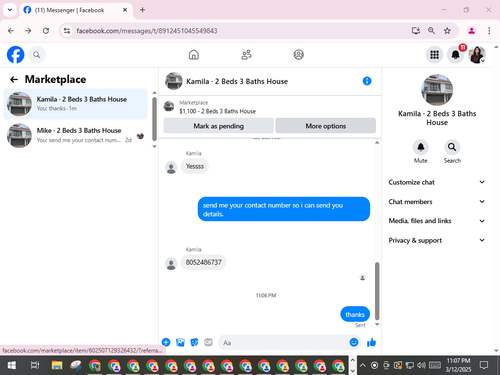
Task: Mute this conversation with the bell icon
Action: click(421, 147)
